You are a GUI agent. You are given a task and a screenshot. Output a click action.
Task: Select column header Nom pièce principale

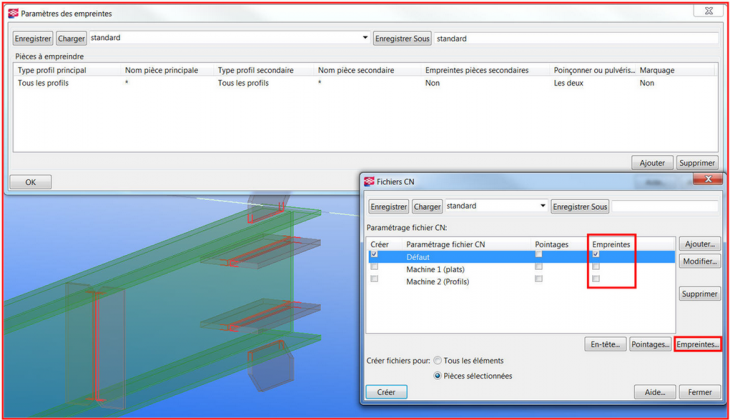click(x=162, y=70)
